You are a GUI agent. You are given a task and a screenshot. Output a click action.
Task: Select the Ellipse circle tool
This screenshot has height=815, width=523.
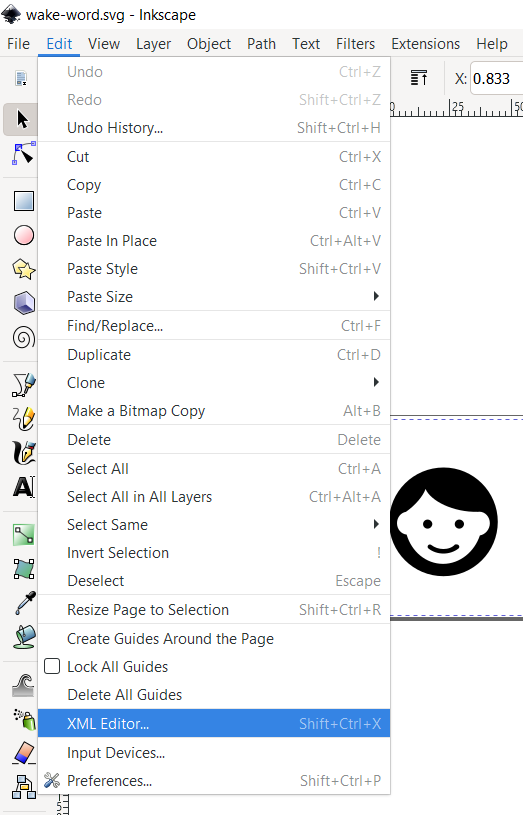pos(23,235)
